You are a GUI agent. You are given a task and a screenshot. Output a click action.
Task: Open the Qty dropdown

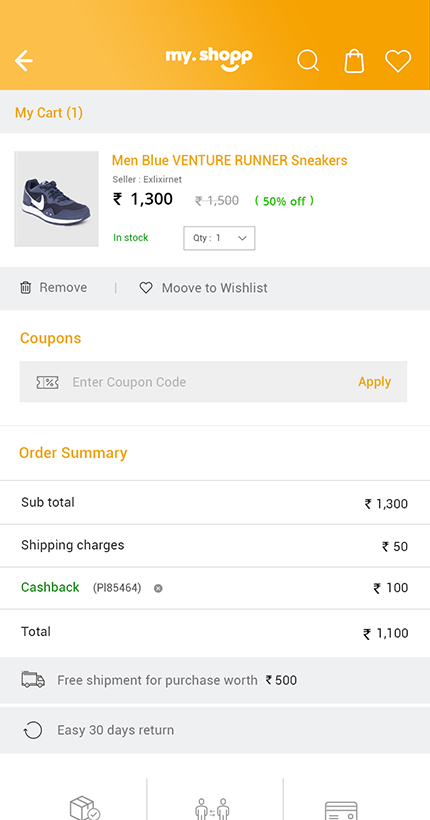[x=219, y=238]
